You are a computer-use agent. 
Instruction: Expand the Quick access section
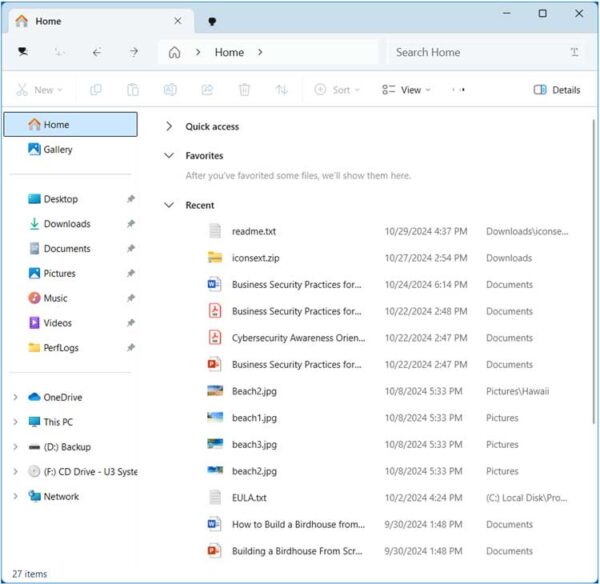click(x=168, y=127)
